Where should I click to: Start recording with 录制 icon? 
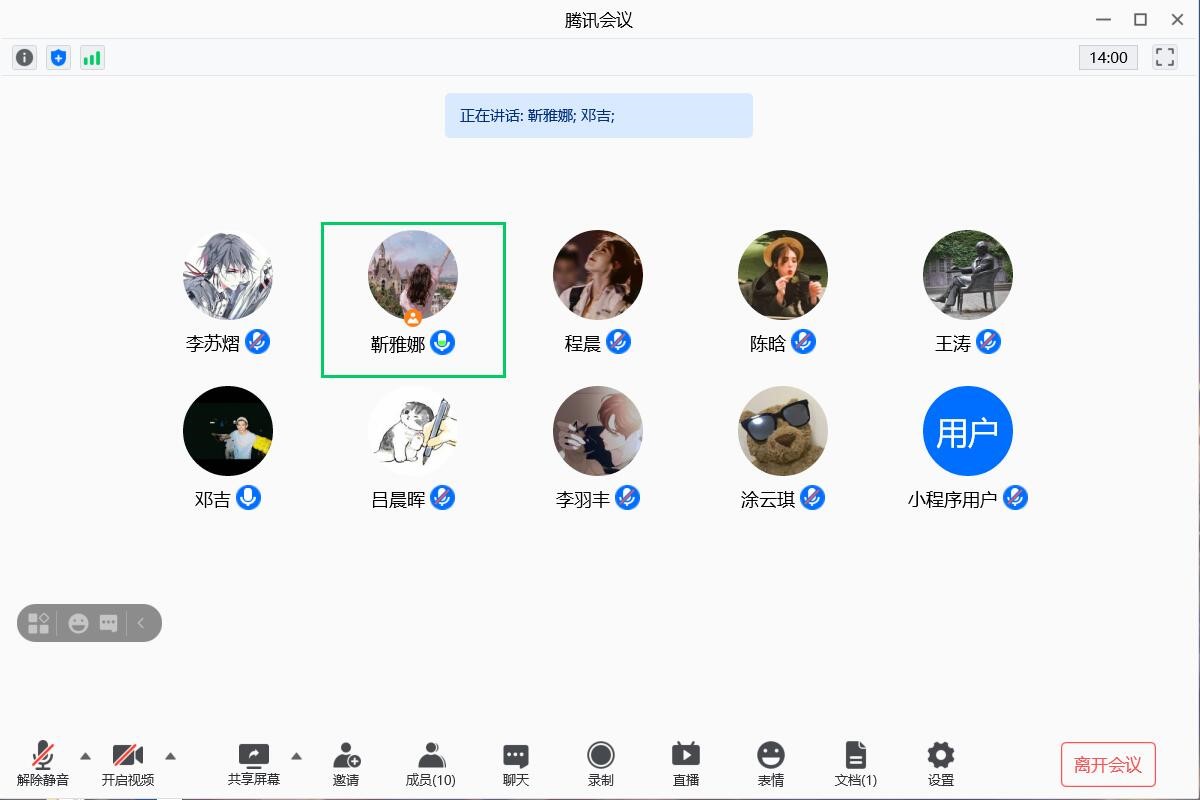coord(600,765)
